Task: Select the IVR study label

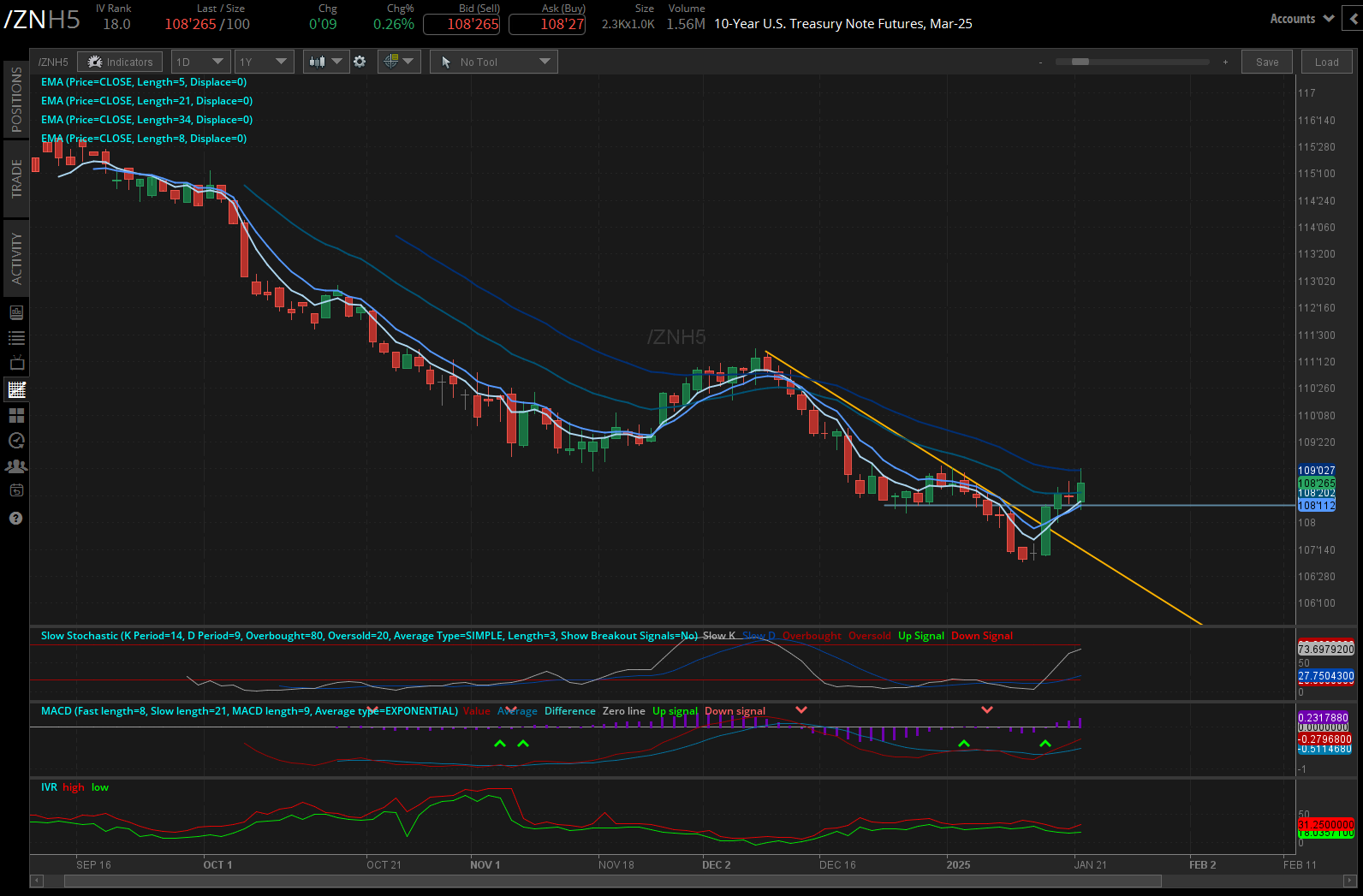Action: 49,787
